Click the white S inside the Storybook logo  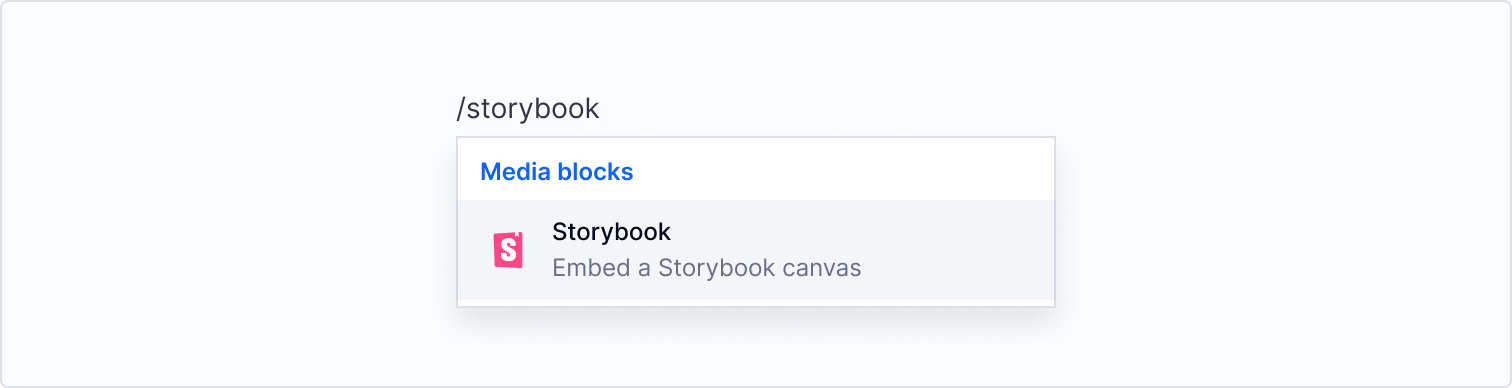(x=508, y=251)
